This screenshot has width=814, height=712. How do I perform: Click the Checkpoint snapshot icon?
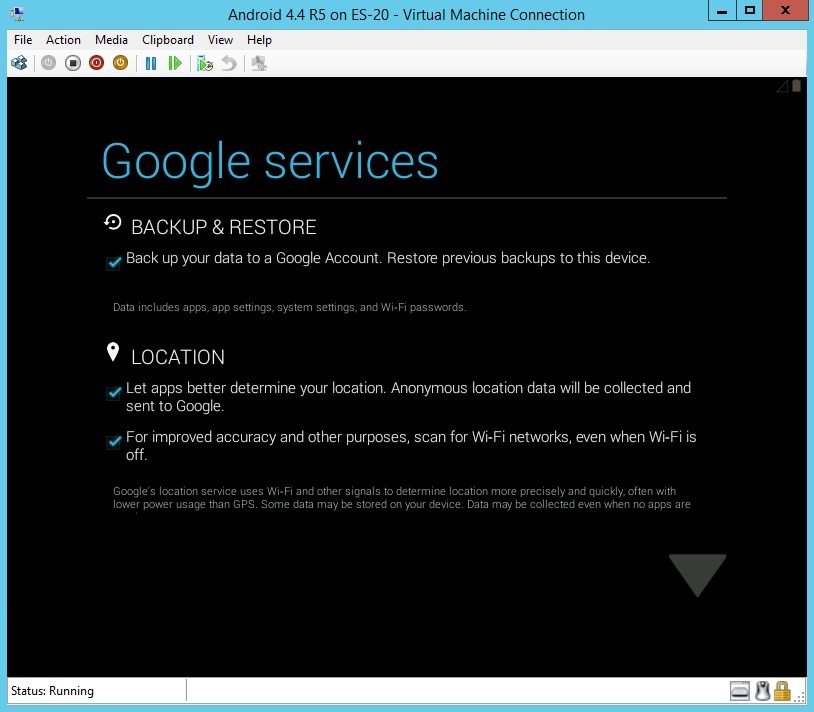[x=205, y=63]
